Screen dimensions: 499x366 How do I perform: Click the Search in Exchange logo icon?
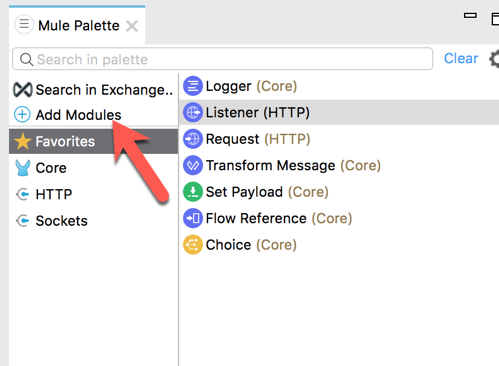pos(23,89)
